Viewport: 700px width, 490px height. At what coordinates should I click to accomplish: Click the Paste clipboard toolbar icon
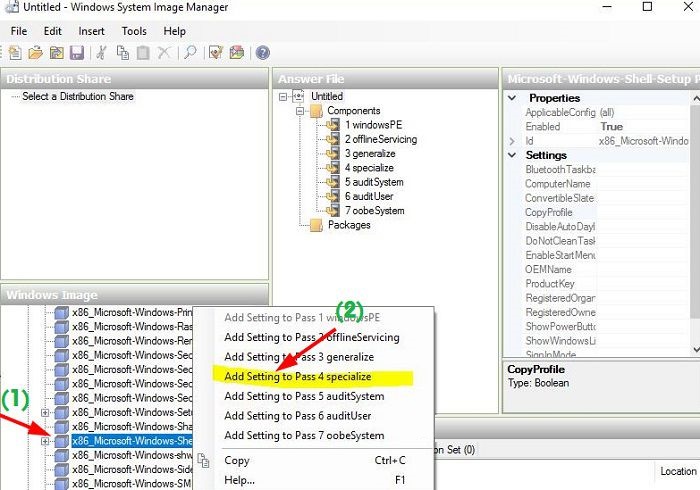click(x=143, y=53)
